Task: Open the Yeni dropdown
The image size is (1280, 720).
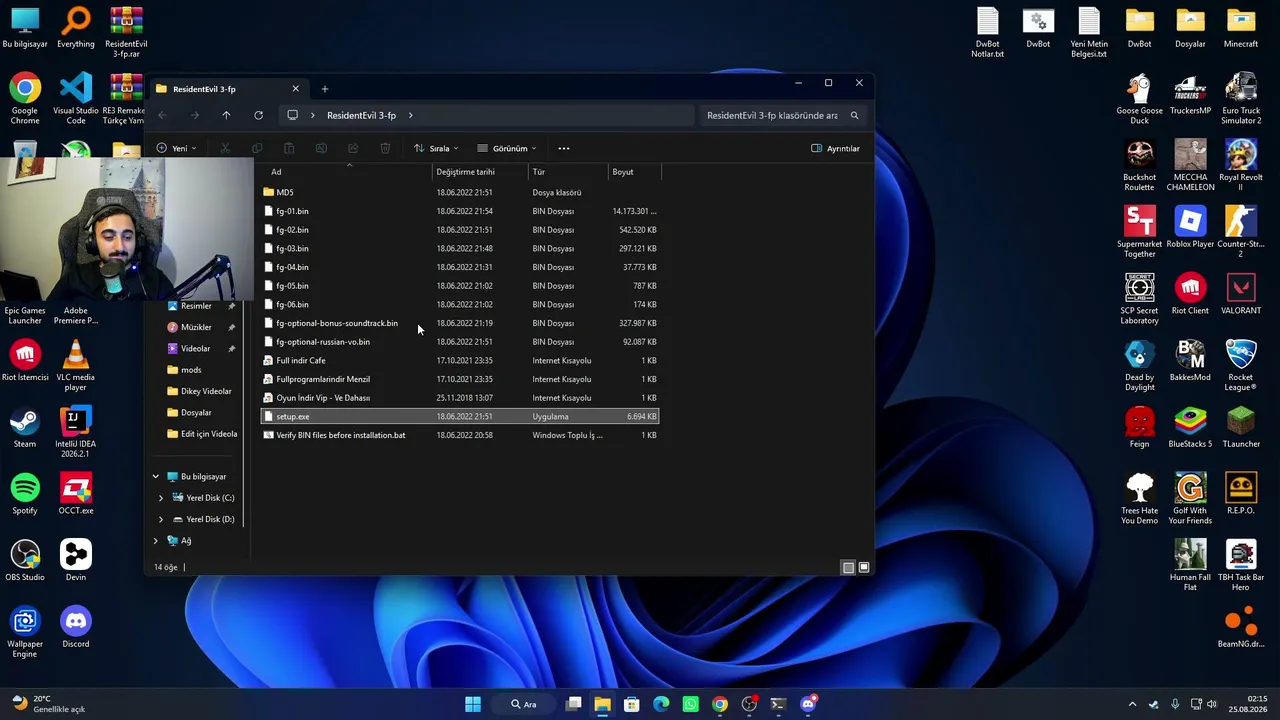Action: tap(177, 149)
